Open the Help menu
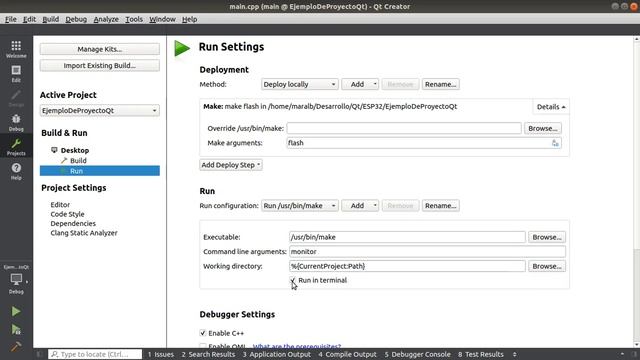640x360 pixels. click(x=189, y=19)
